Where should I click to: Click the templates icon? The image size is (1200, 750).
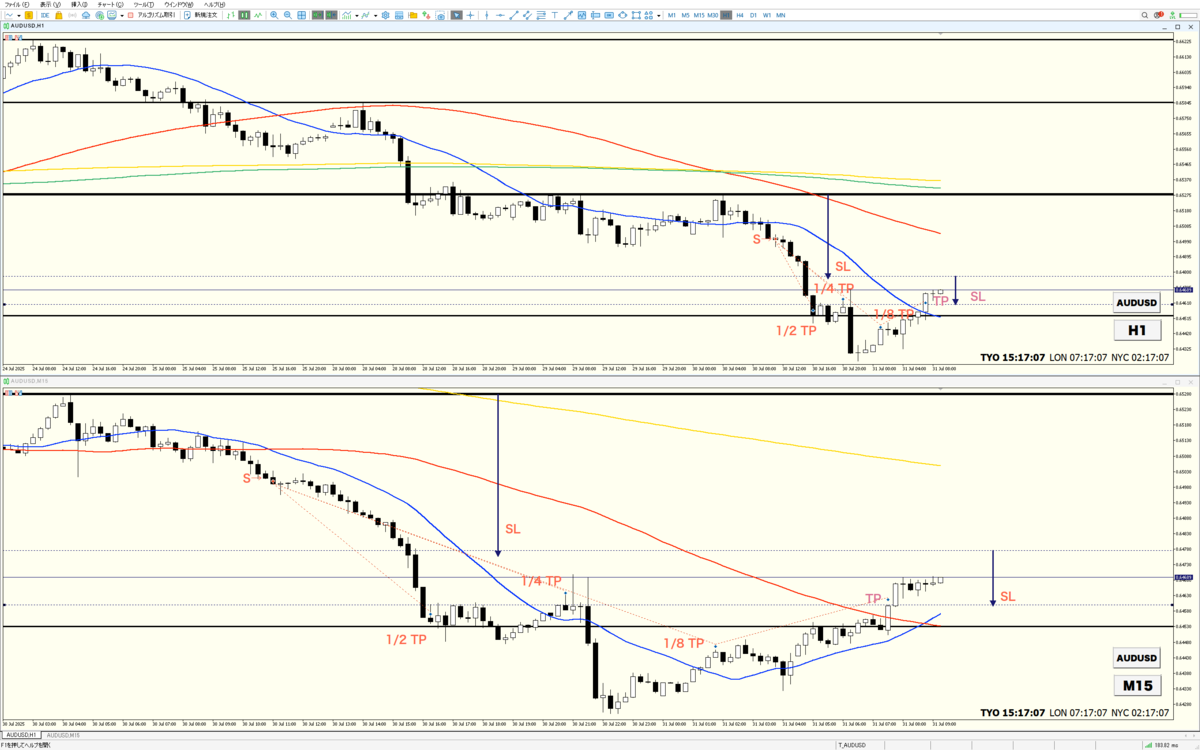click(399, 16)
